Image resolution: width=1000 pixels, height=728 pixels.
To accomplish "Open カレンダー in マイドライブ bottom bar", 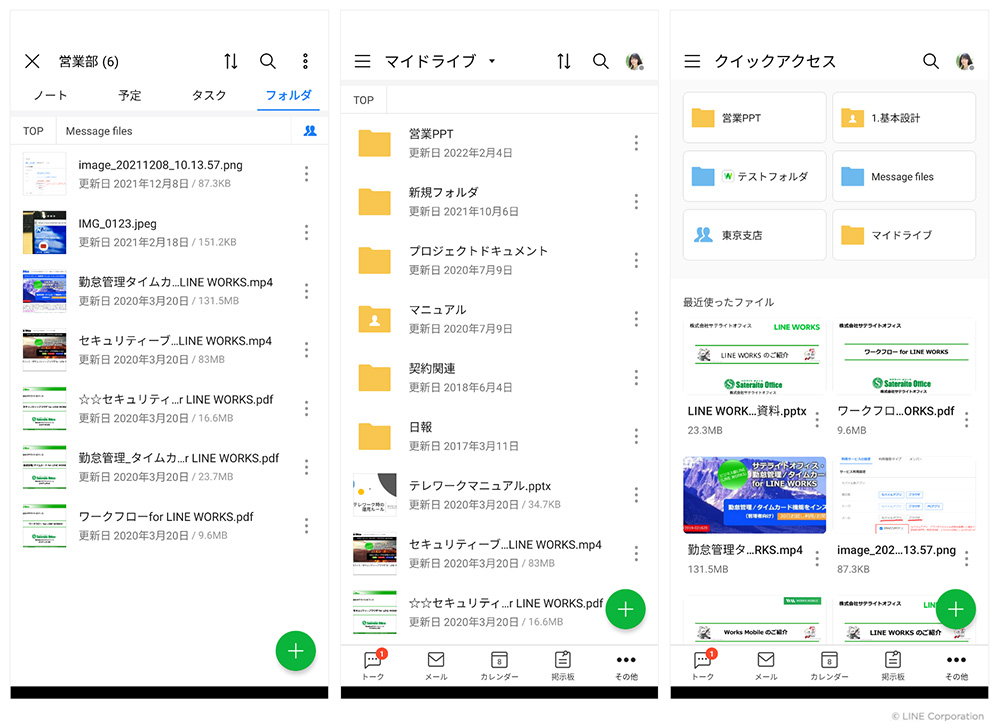I will (499, 666).
